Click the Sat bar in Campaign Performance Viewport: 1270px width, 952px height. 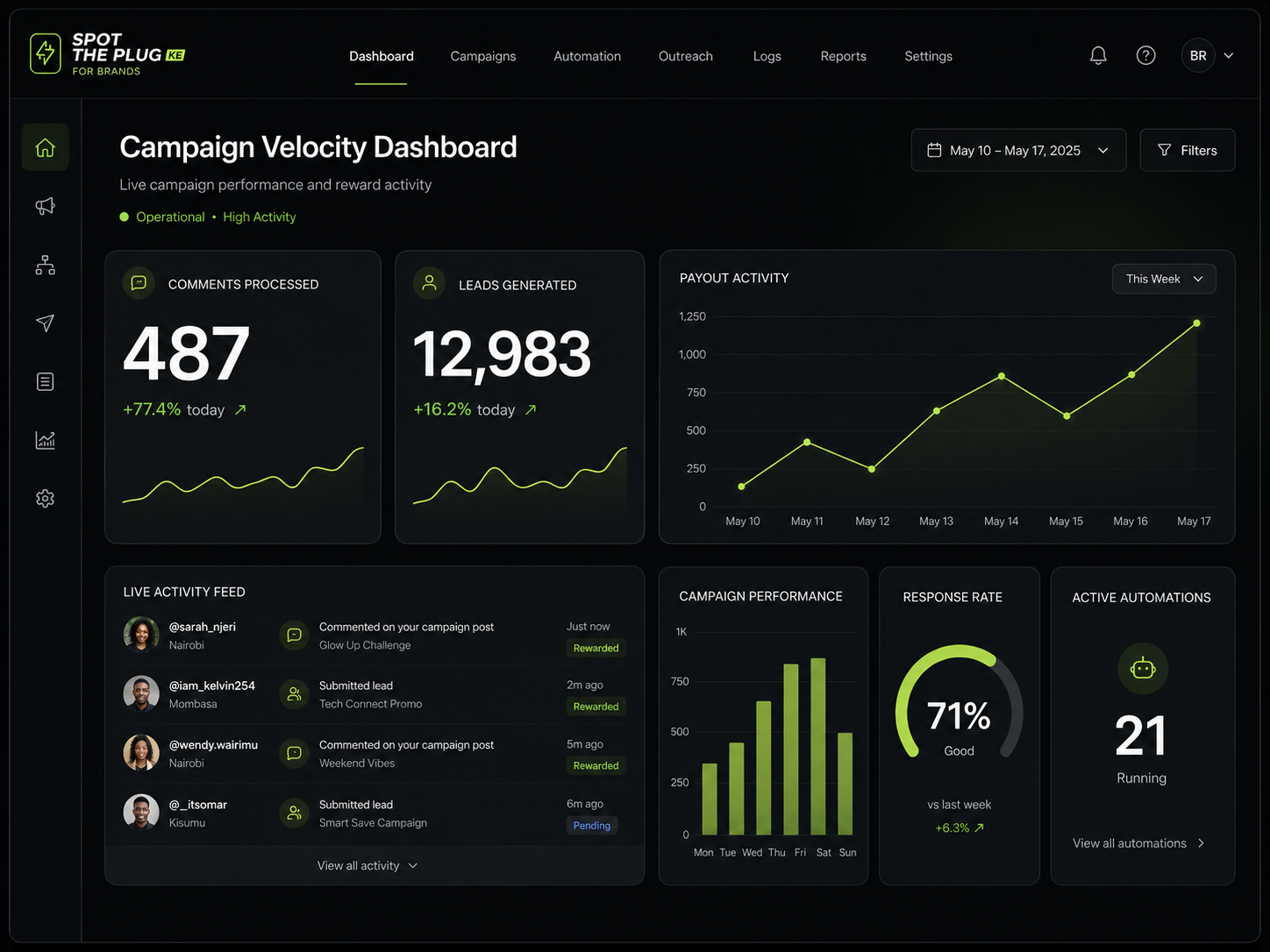[x=818, y=746]
